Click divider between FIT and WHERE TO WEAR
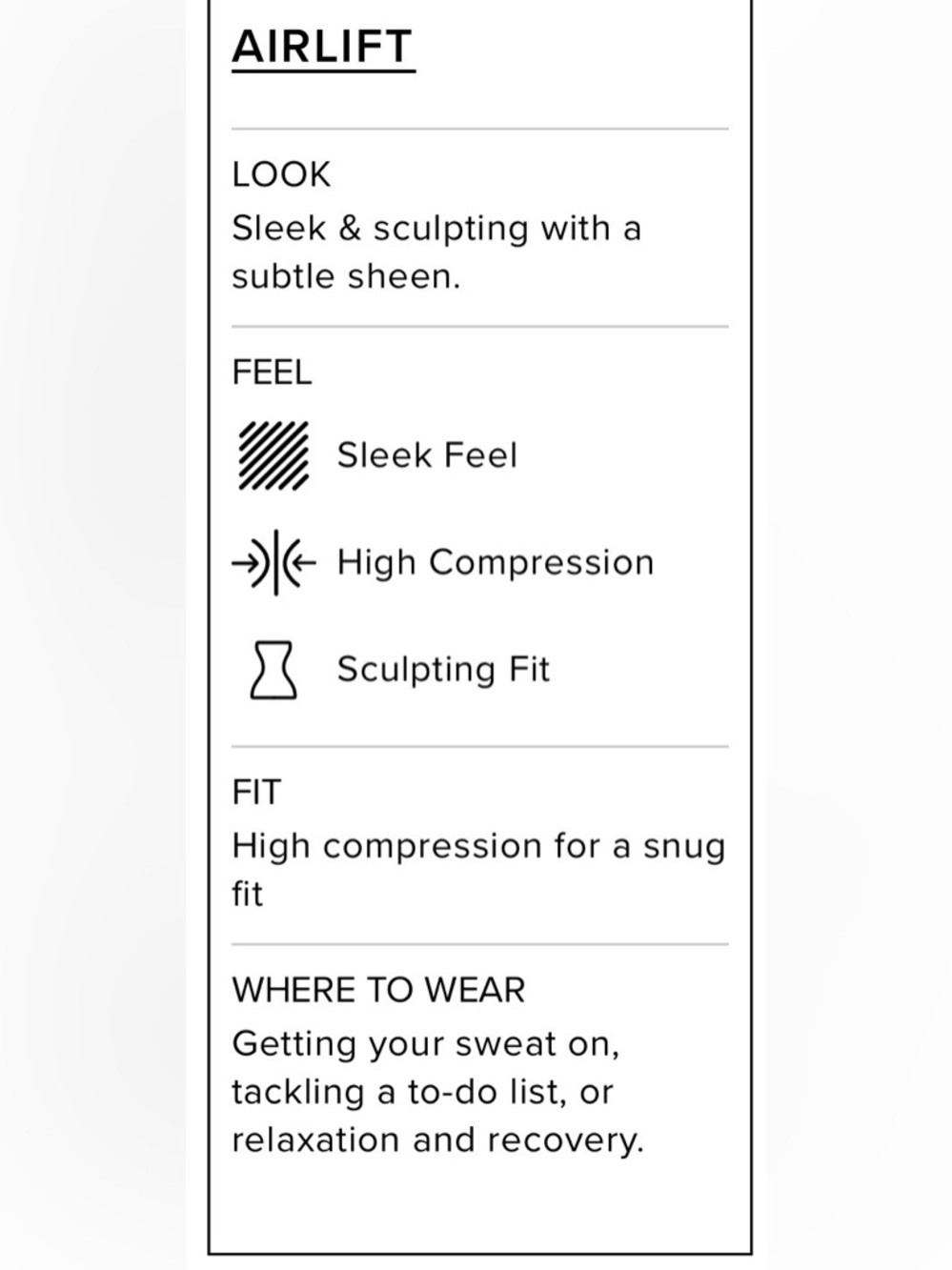The image size is (952, 1270). tap(480, 945)
